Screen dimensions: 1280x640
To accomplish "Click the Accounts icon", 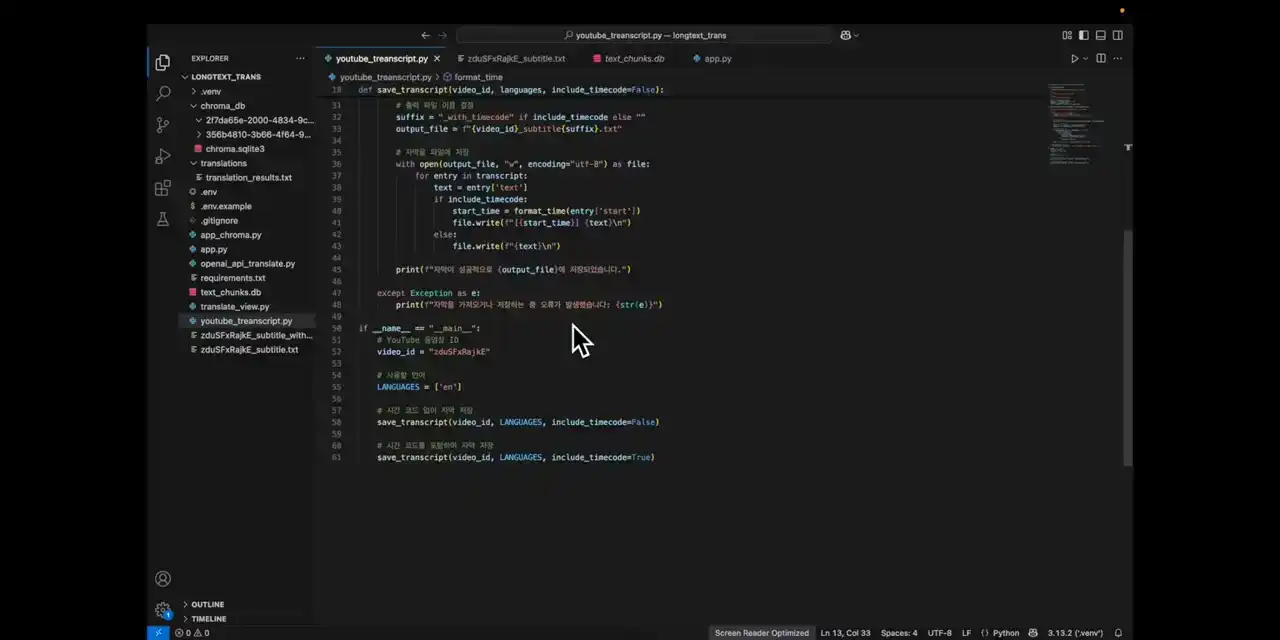I will coord(163,579).
